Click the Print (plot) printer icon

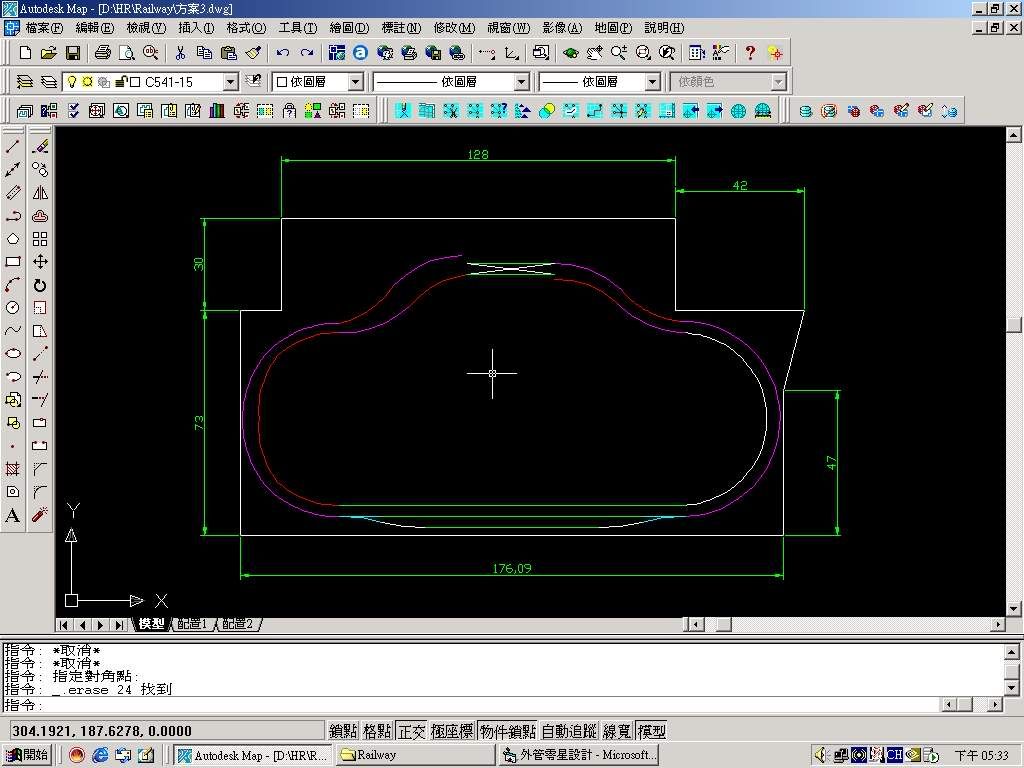(x=103, y=53)
